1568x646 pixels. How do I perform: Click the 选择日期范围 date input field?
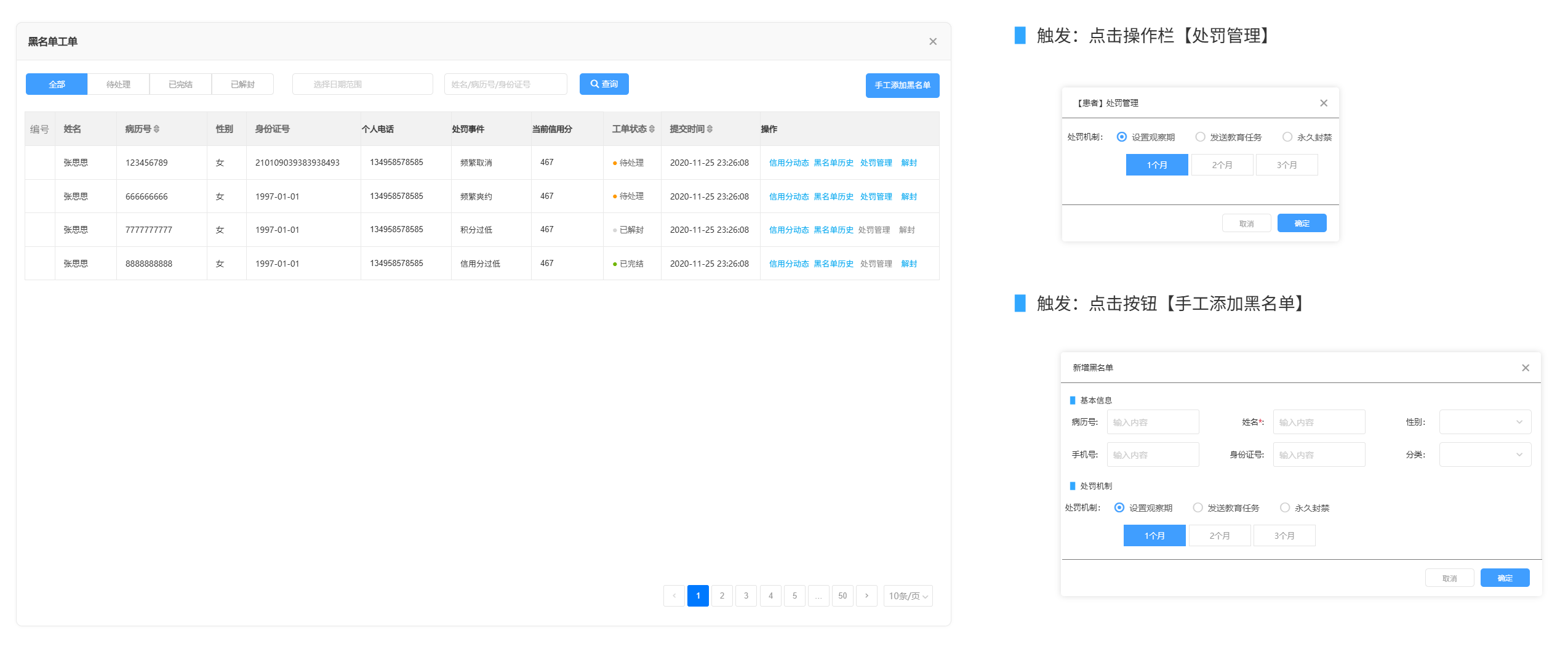(362, 84)
